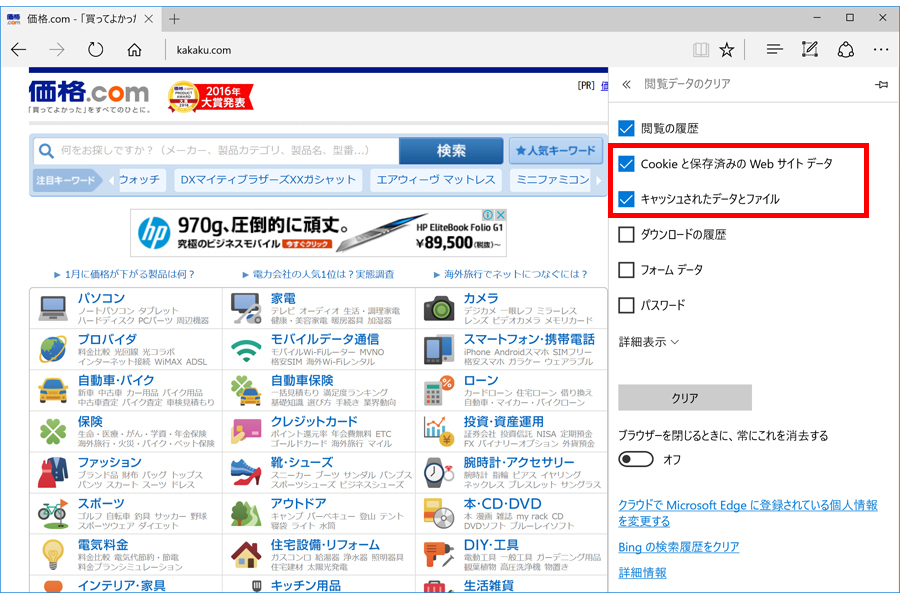
Task: Click the 自動車・バイク yellow car icon
Action: click(53, 390)
